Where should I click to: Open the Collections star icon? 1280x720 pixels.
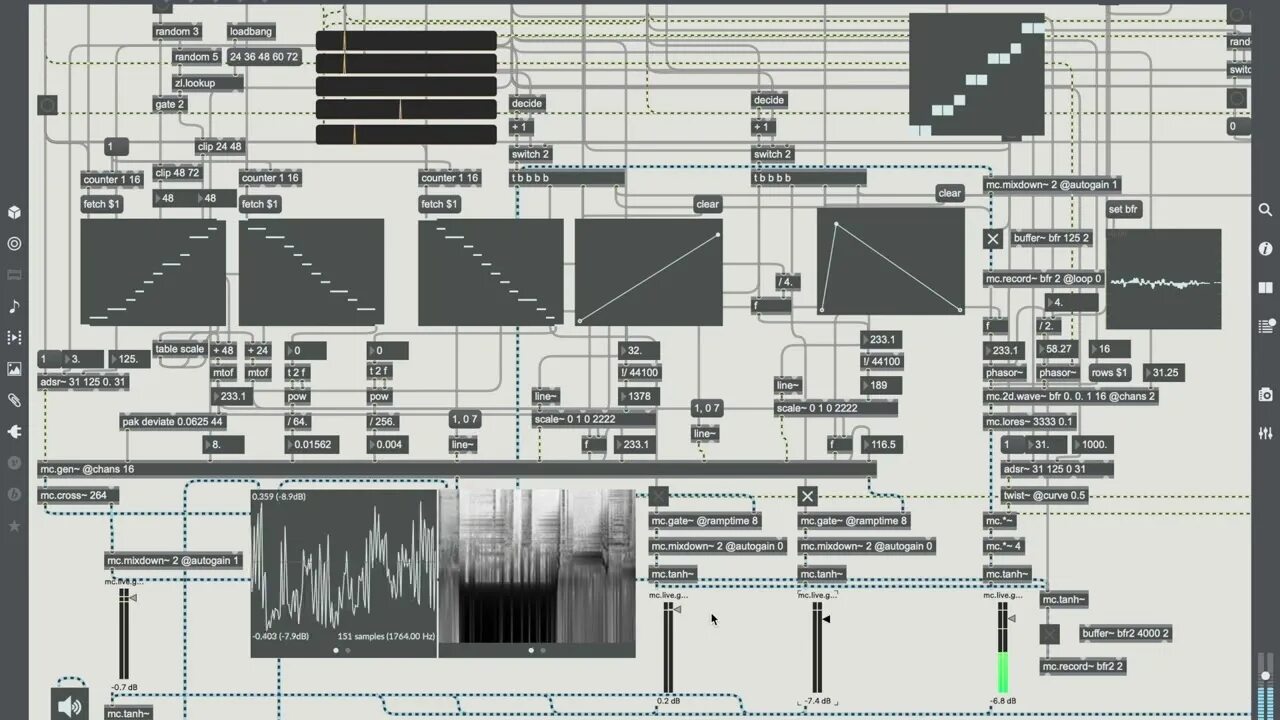(14, 525)
